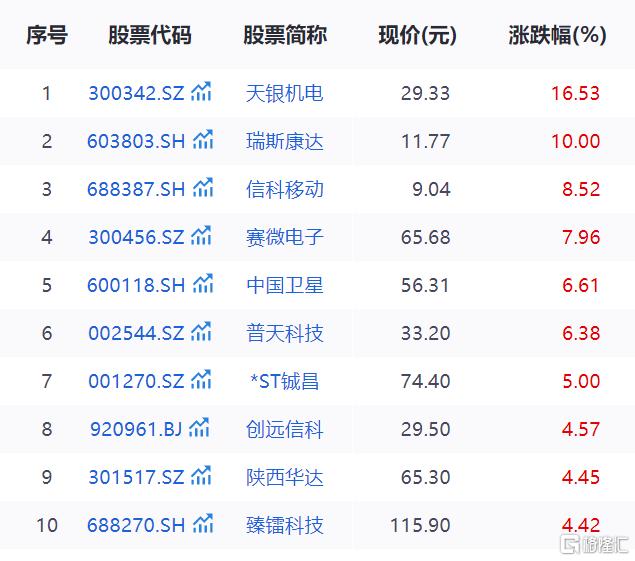Open stock name 天银机电
The image size is (635, 561).
[x=285, y=94]
